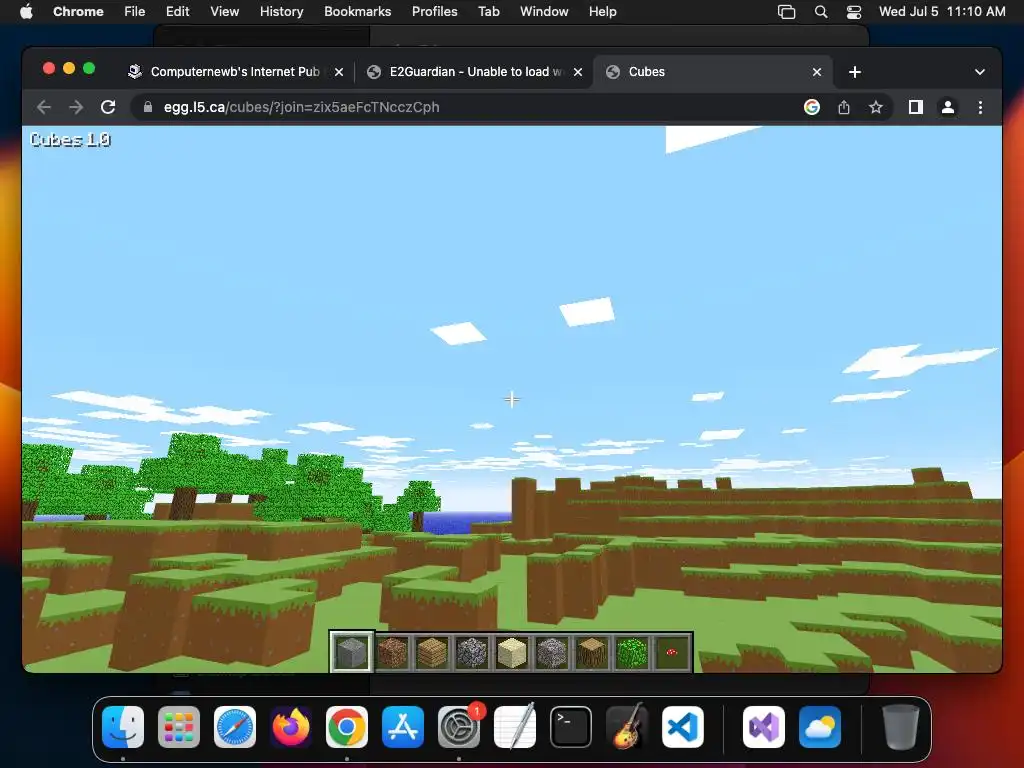Image resolution: width=1024 pixels, height=768 pixels.
Task: Select the red mushroom item in hotbar
Action: click(x=671, y=652)
